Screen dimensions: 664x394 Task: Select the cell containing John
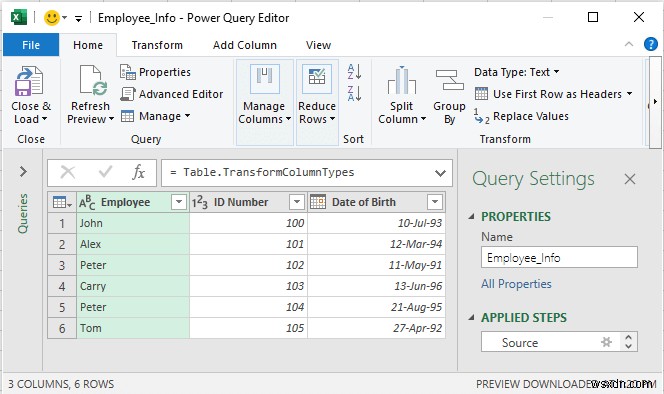[x=133, y=223]
